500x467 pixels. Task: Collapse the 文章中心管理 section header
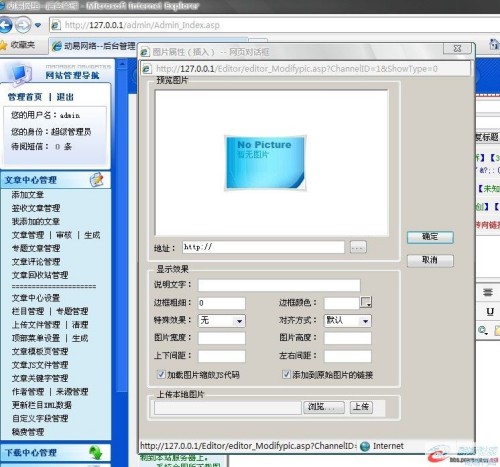pyautogui.click(x=55, y=180)
